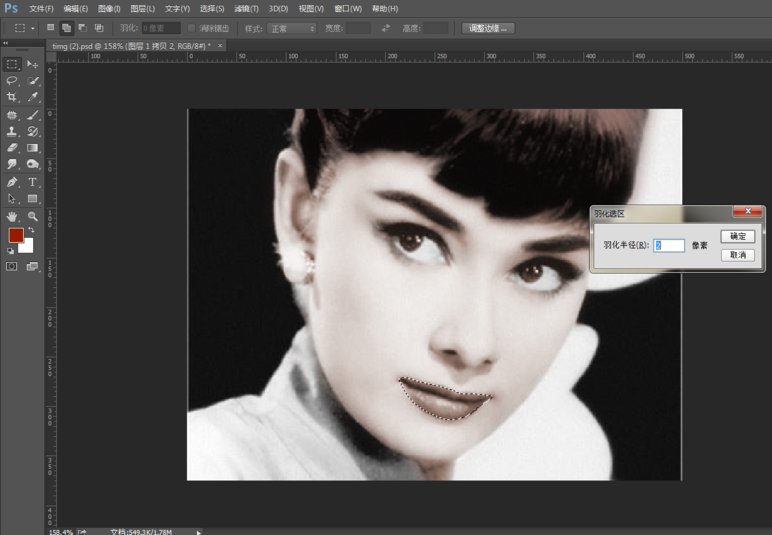This screenshot has height=535, width=772.
Task: Select the Hand tool
Action: 12,216
